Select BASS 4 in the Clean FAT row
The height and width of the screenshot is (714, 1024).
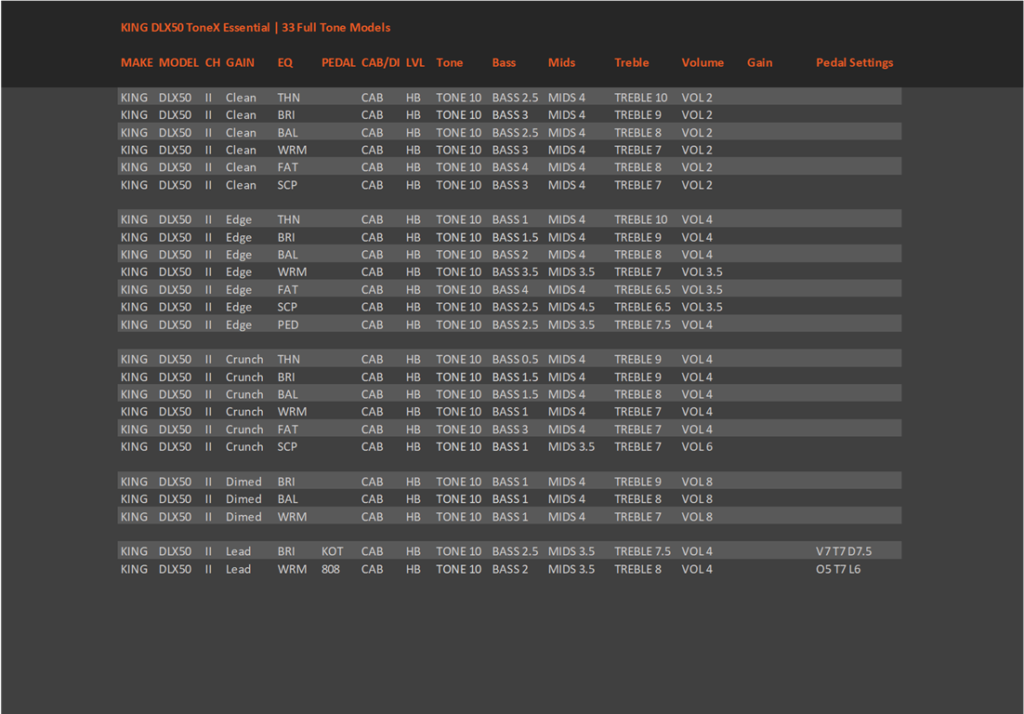click(509, 167)
